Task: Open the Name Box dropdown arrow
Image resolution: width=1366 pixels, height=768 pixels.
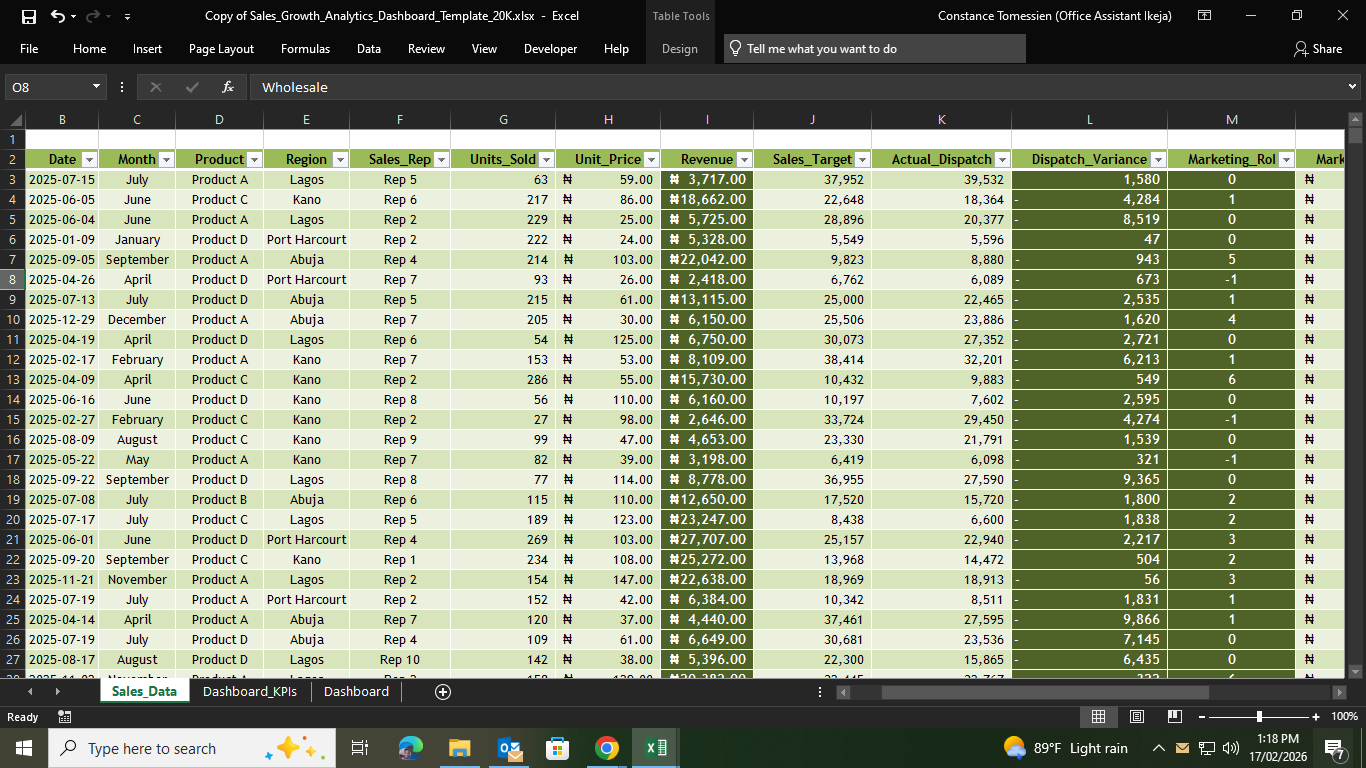Action: [x=97, y=87]
